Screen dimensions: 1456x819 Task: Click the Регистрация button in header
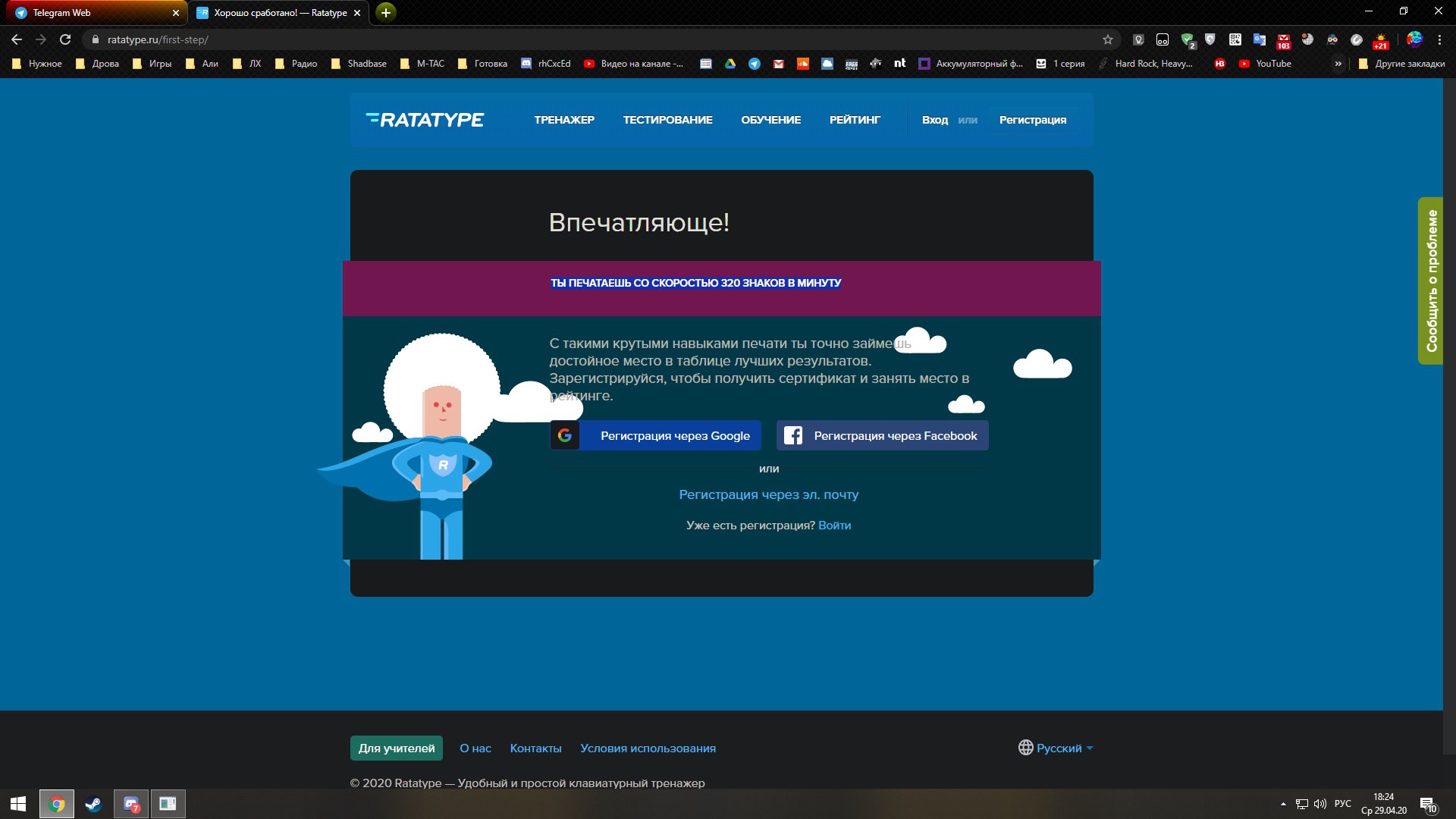click(1032, 120)
